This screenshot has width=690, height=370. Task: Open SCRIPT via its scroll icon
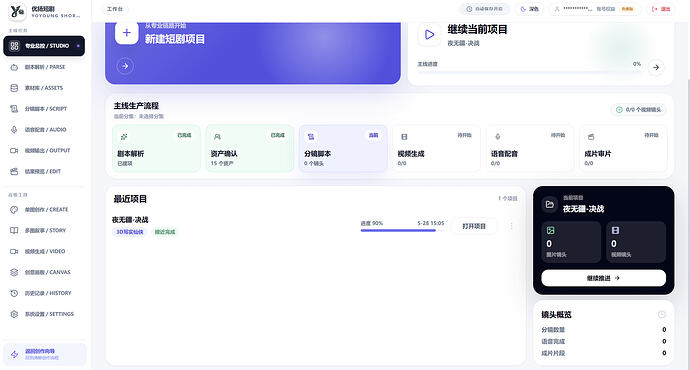pyautogui.click(x=14, y=109)
